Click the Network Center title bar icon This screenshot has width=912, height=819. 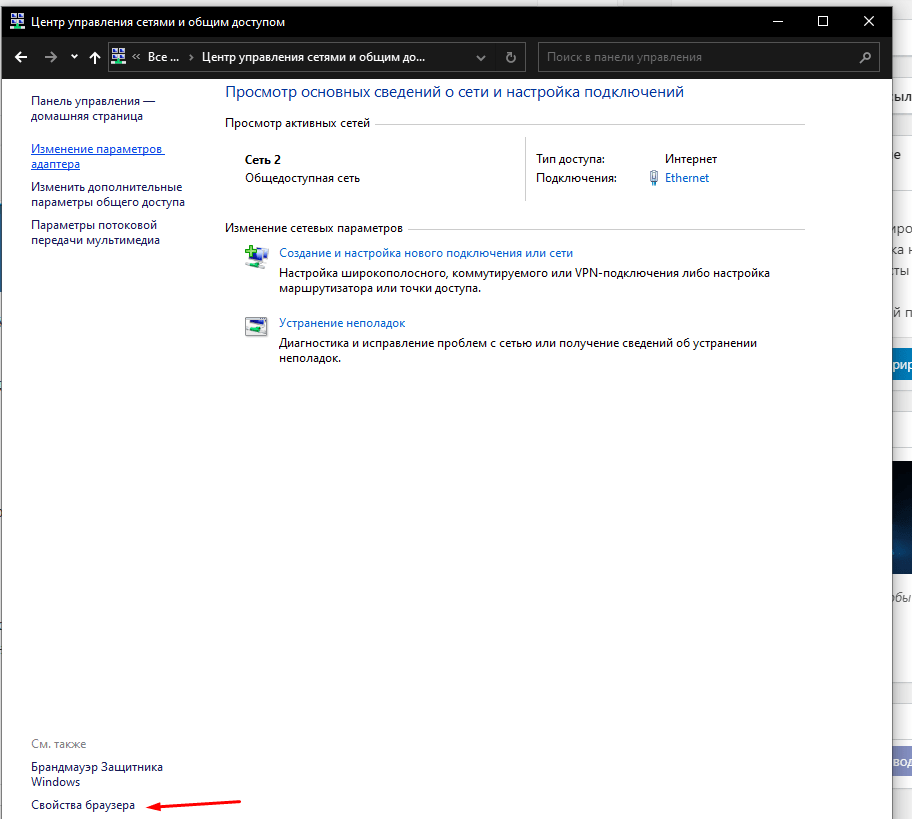tap(17, 21)
